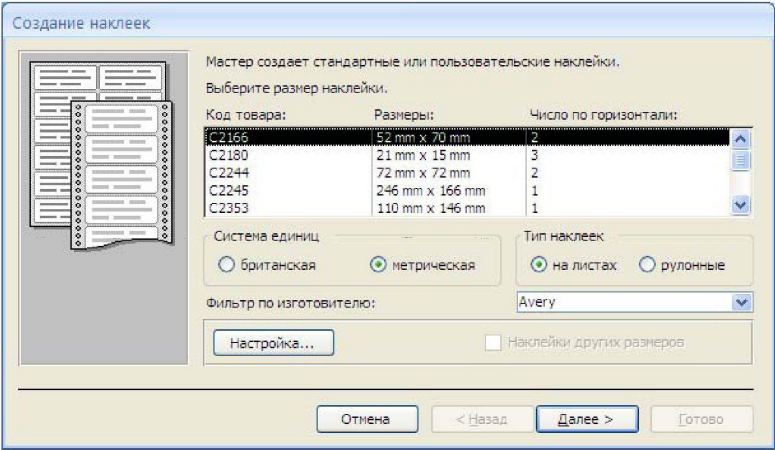Toggle Наклейки других размеров checkbox
This screenshot has width=775, height=450.
493,342
